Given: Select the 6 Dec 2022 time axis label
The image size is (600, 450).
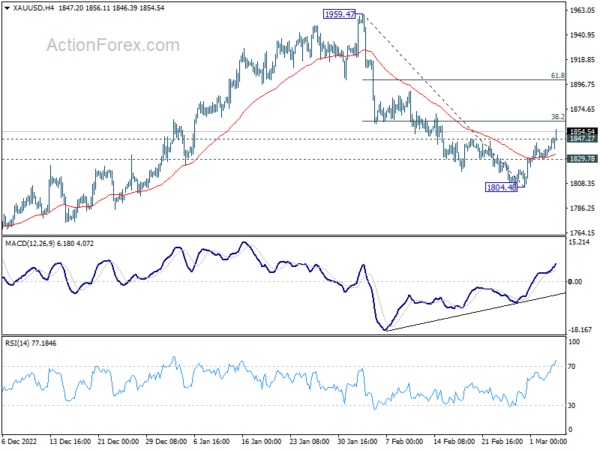Looking at the screenshot, I should click(20, 442).
